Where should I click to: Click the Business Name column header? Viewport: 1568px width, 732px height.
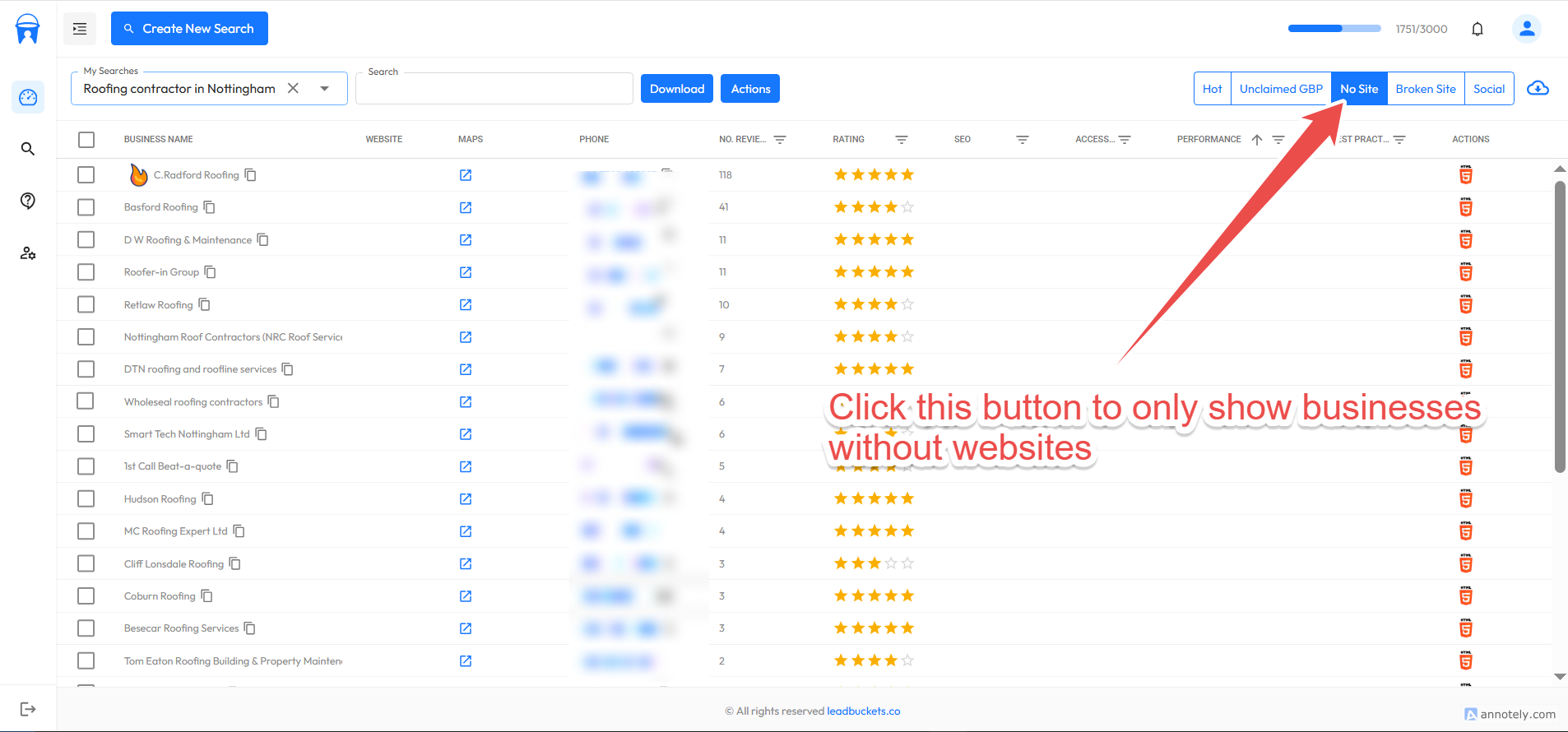[159, 140]
